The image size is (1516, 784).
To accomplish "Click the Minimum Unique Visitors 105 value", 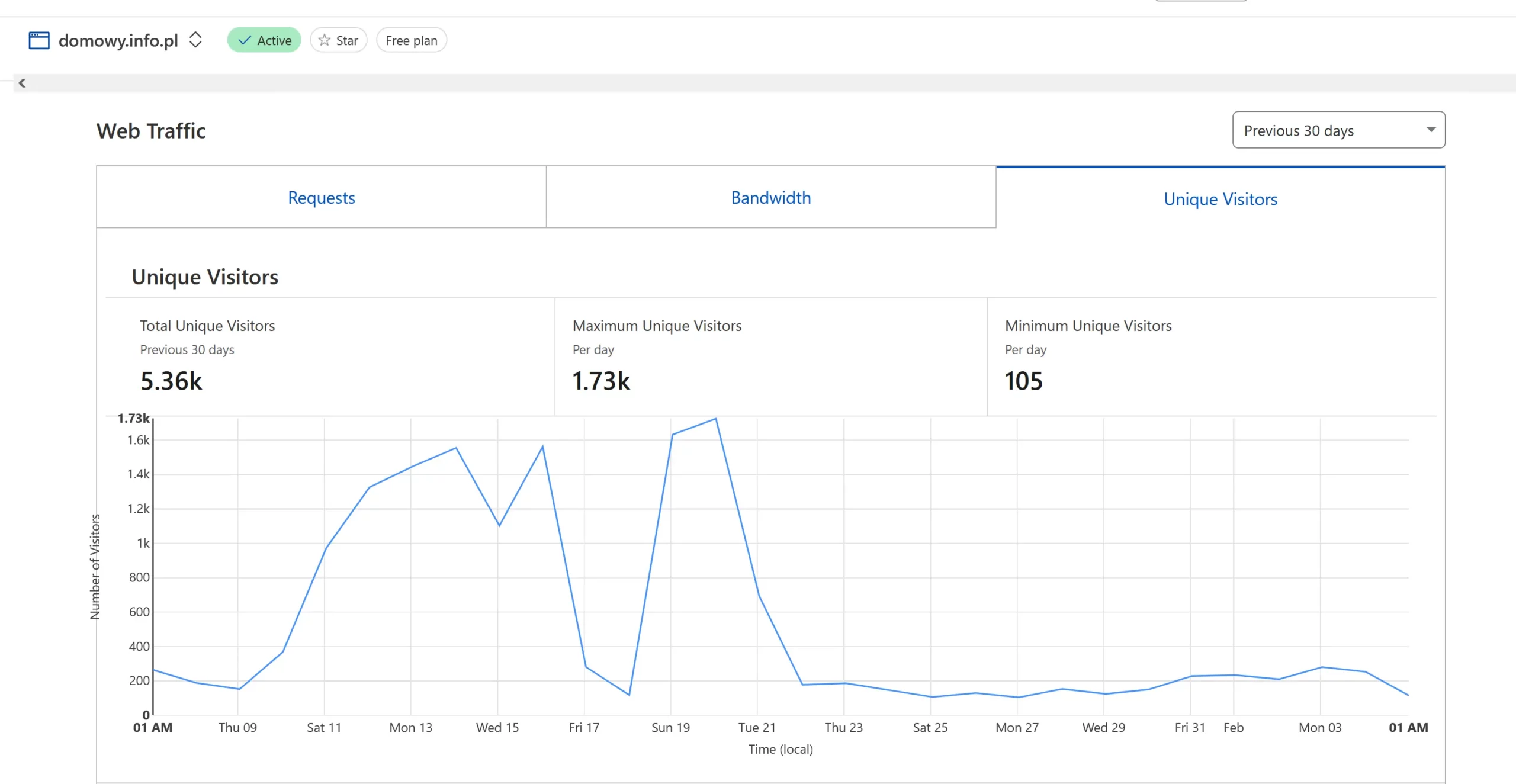I will [x=1023, y=381].
